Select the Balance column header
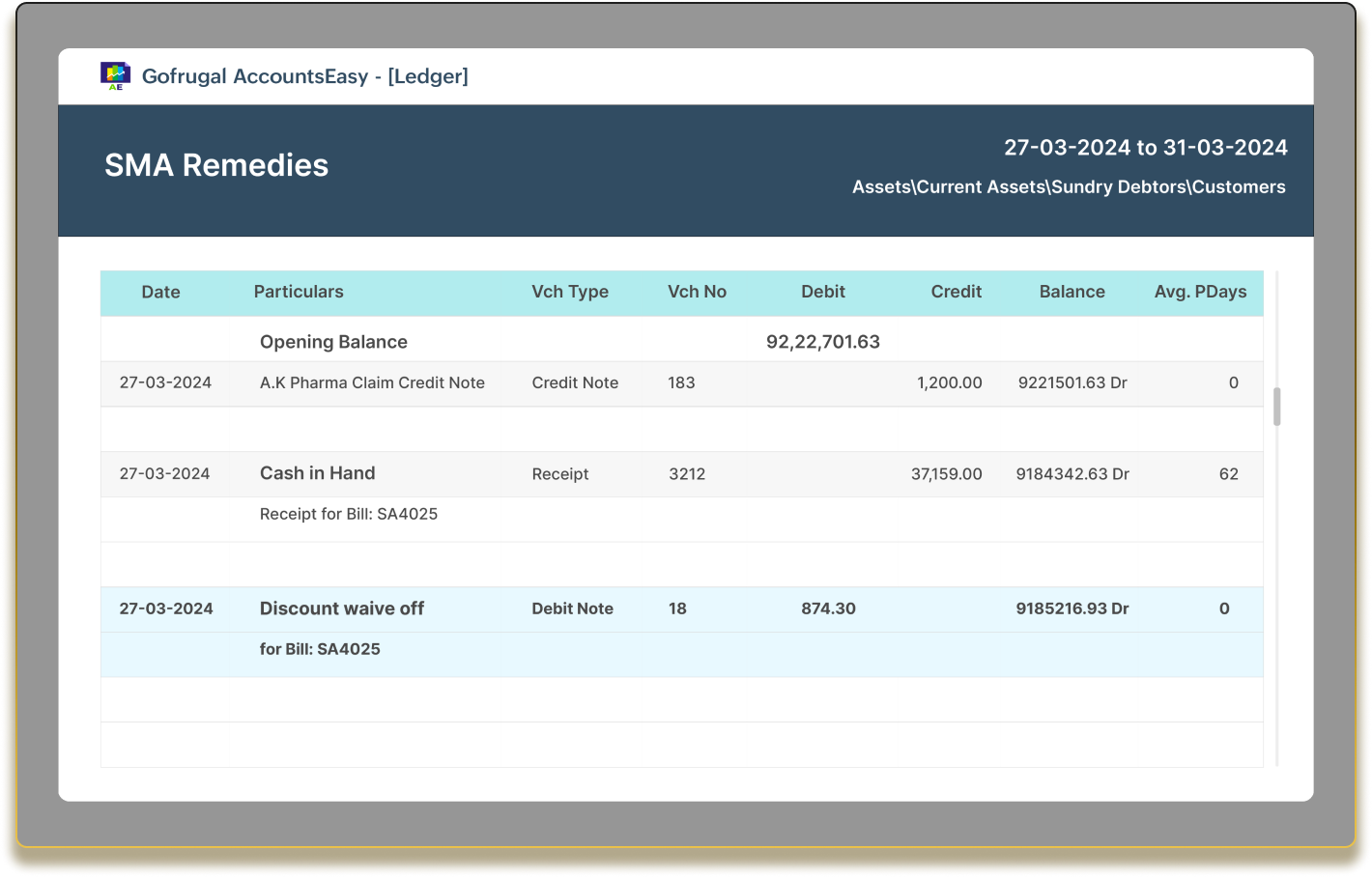Viewport: 1372px width, 877px height. (x=1072, y=292)
